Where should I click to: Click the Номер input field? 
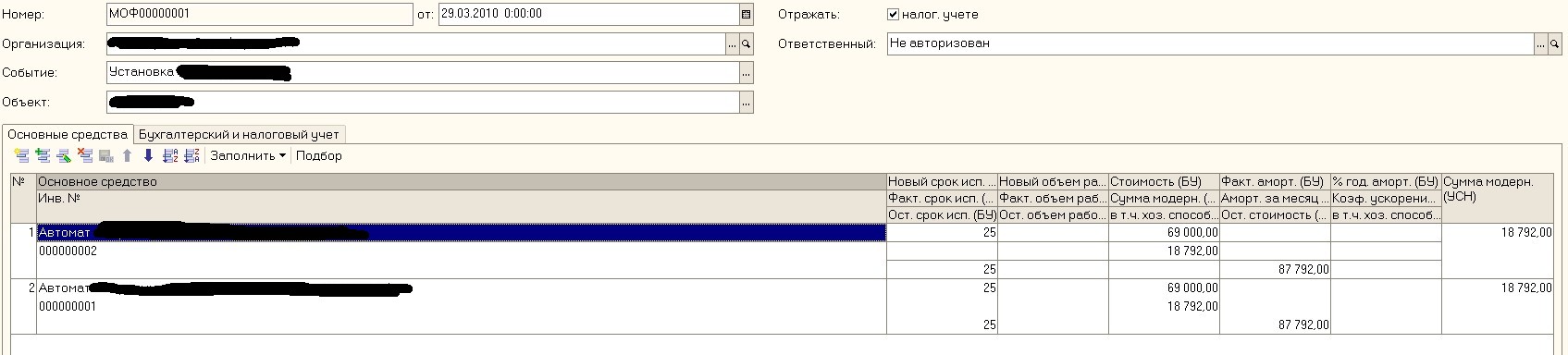click(260, 14)
